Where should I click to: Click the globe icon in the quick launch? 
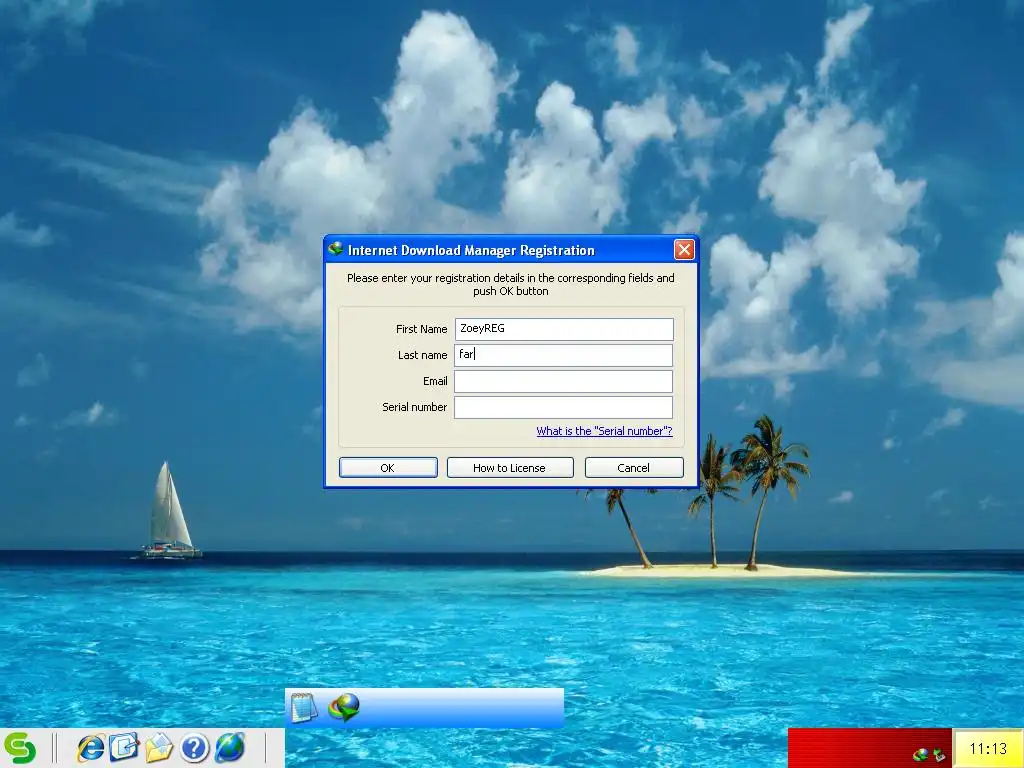coord(230,748)
